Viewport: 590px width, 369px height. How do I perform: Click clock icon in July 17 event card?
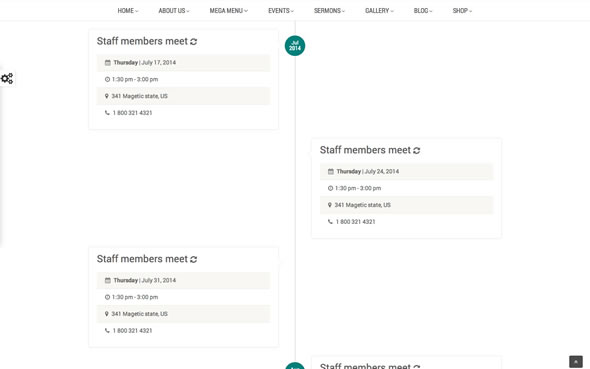[x=107, y=79]
